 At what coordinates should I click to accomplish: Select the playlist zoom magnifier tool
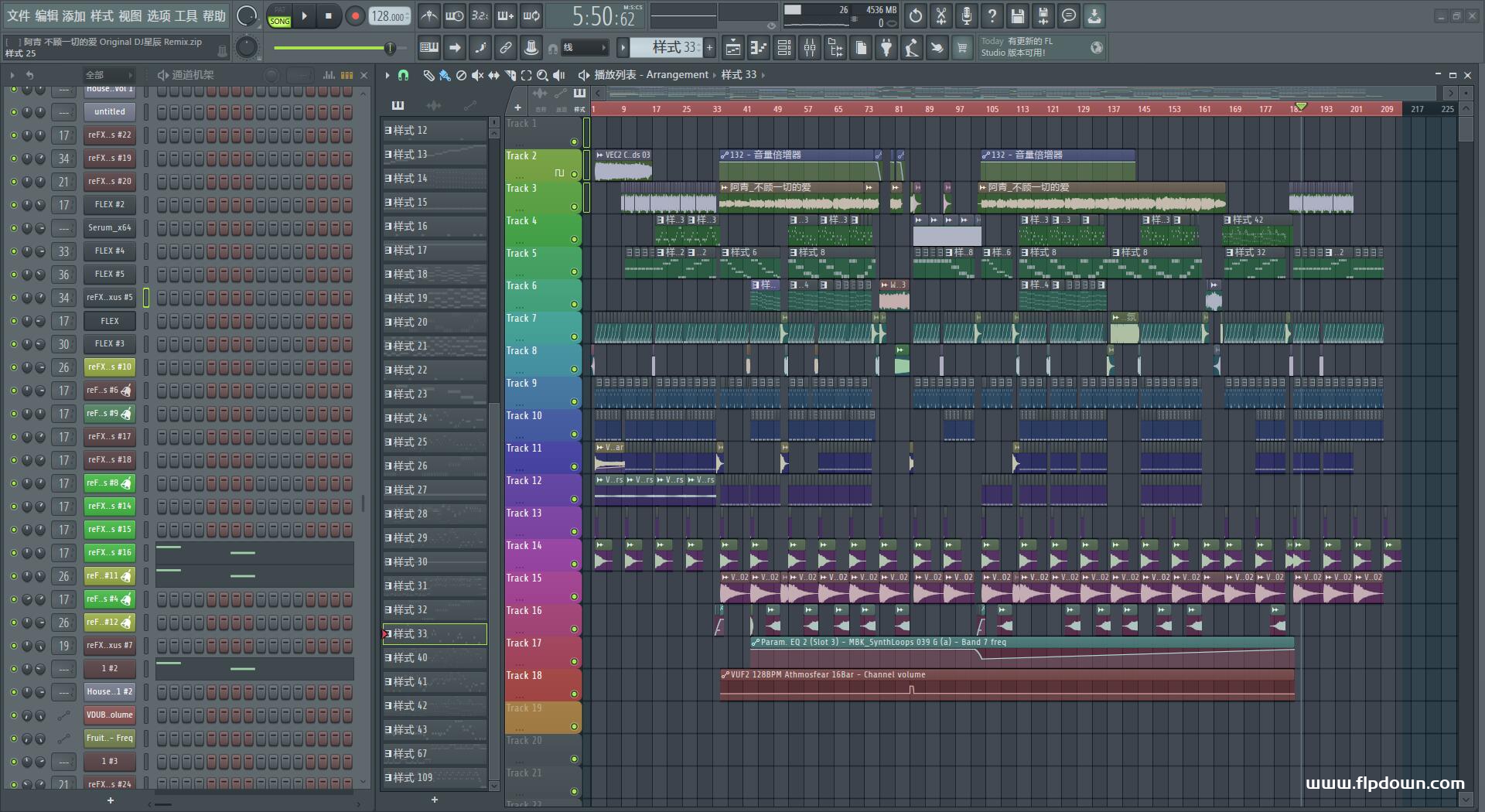pos(542,75)
